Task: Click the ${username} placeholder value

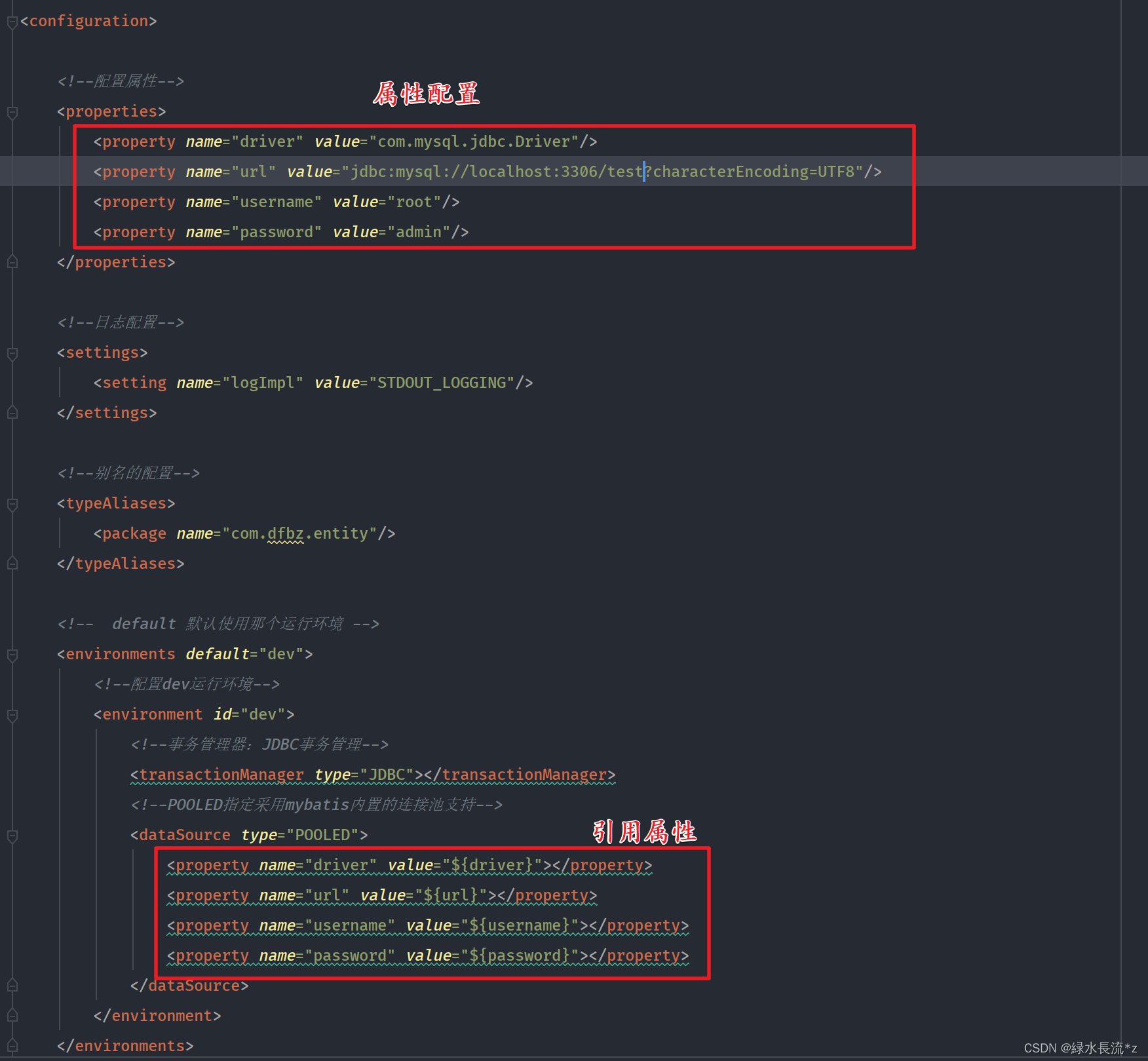Action: click(x=520, y=925)
